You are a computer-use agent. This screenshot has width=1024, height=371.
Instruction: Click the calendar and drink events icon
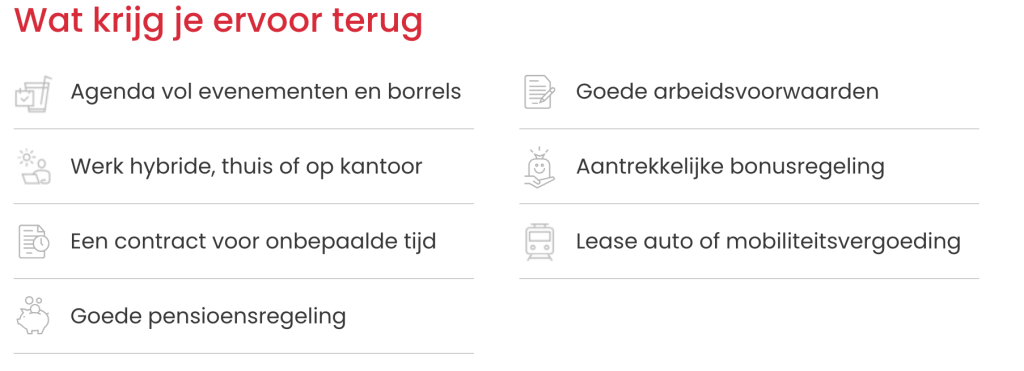pyautogui.click(x=33, y=93)
